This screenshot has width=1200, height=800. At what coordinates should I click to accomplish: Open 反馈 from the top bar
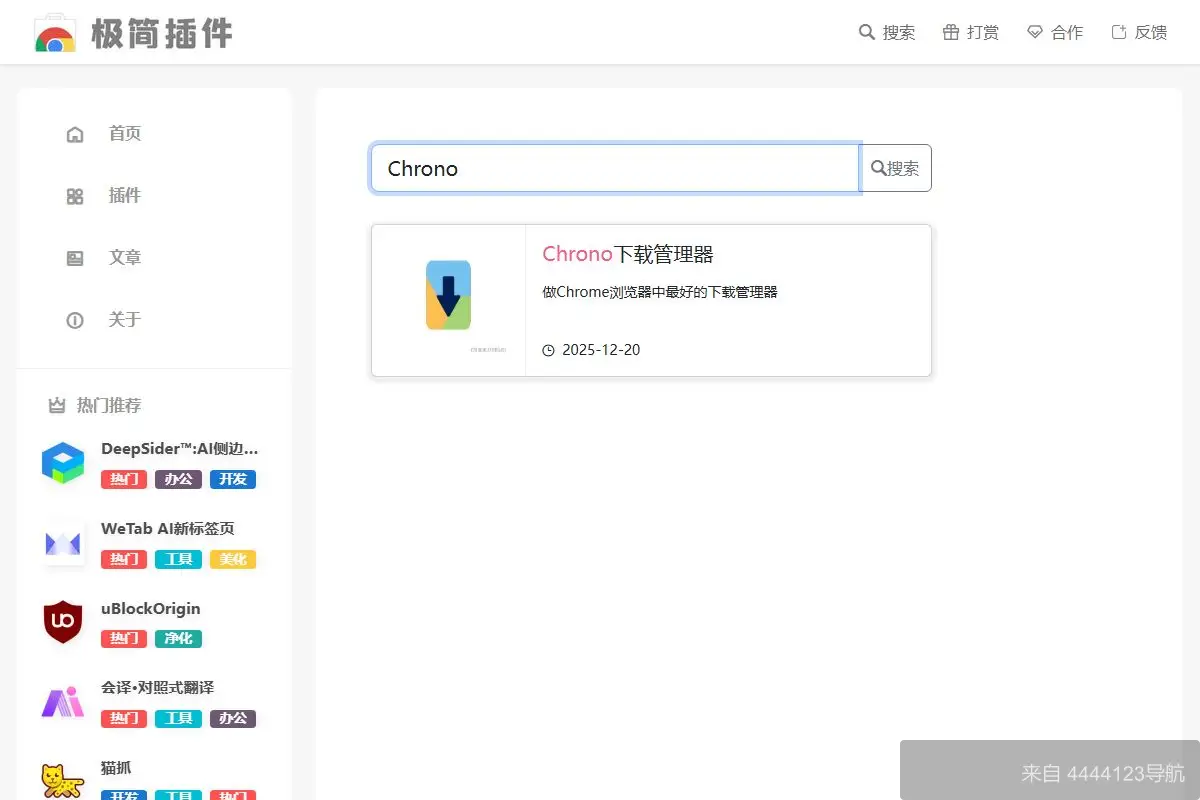coord(1139,32)
